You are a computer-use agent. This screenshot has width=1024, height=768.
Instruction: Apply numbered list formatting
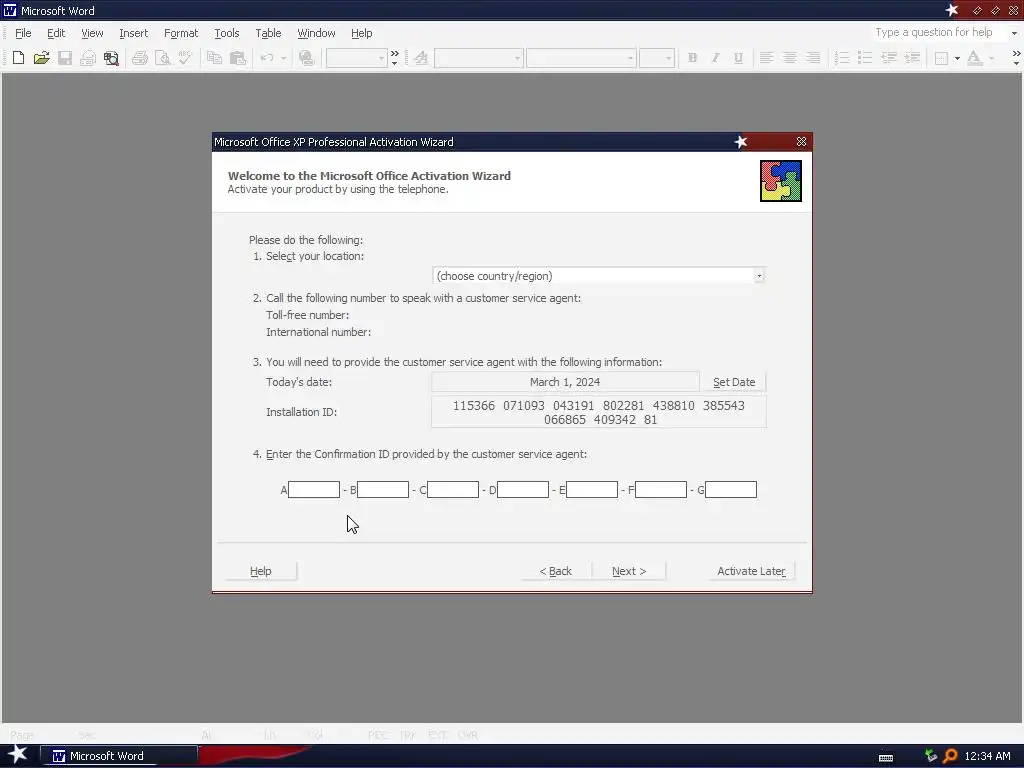tap(842, 58)
